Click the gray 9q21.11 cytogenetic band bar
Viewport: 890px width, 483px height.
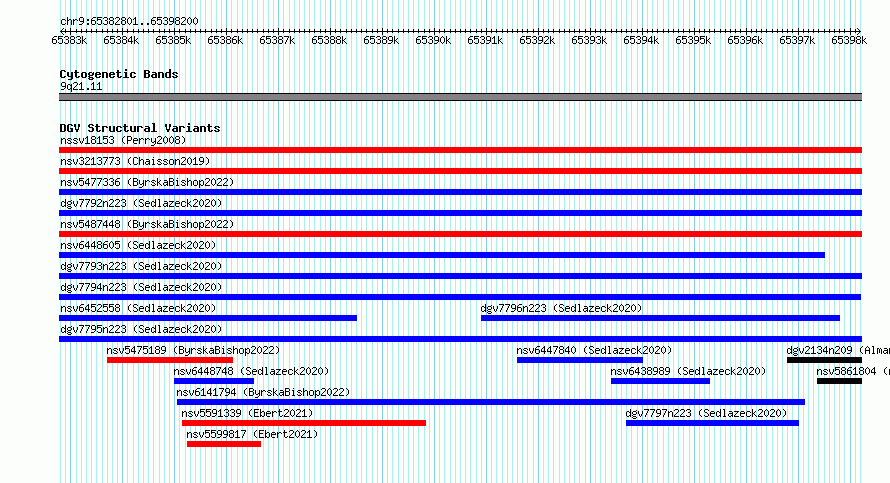460,97
